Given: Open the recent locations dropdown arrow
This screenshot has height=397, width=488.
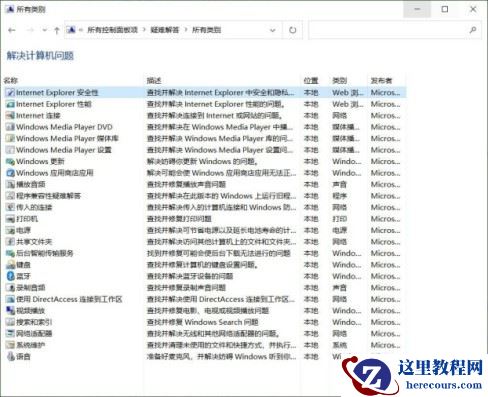Looking at the screenshot, I should coord(44,30).
